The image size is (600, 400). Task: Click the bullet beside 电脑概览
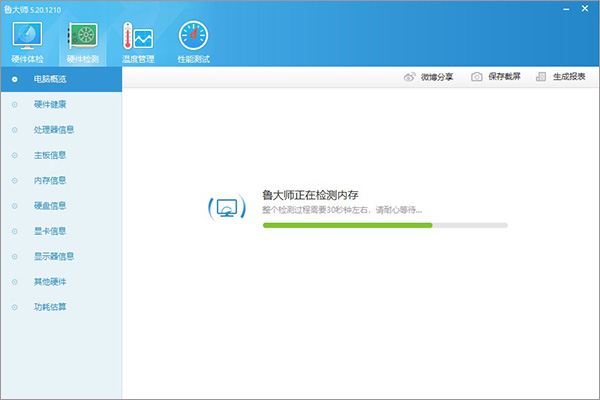15,80
